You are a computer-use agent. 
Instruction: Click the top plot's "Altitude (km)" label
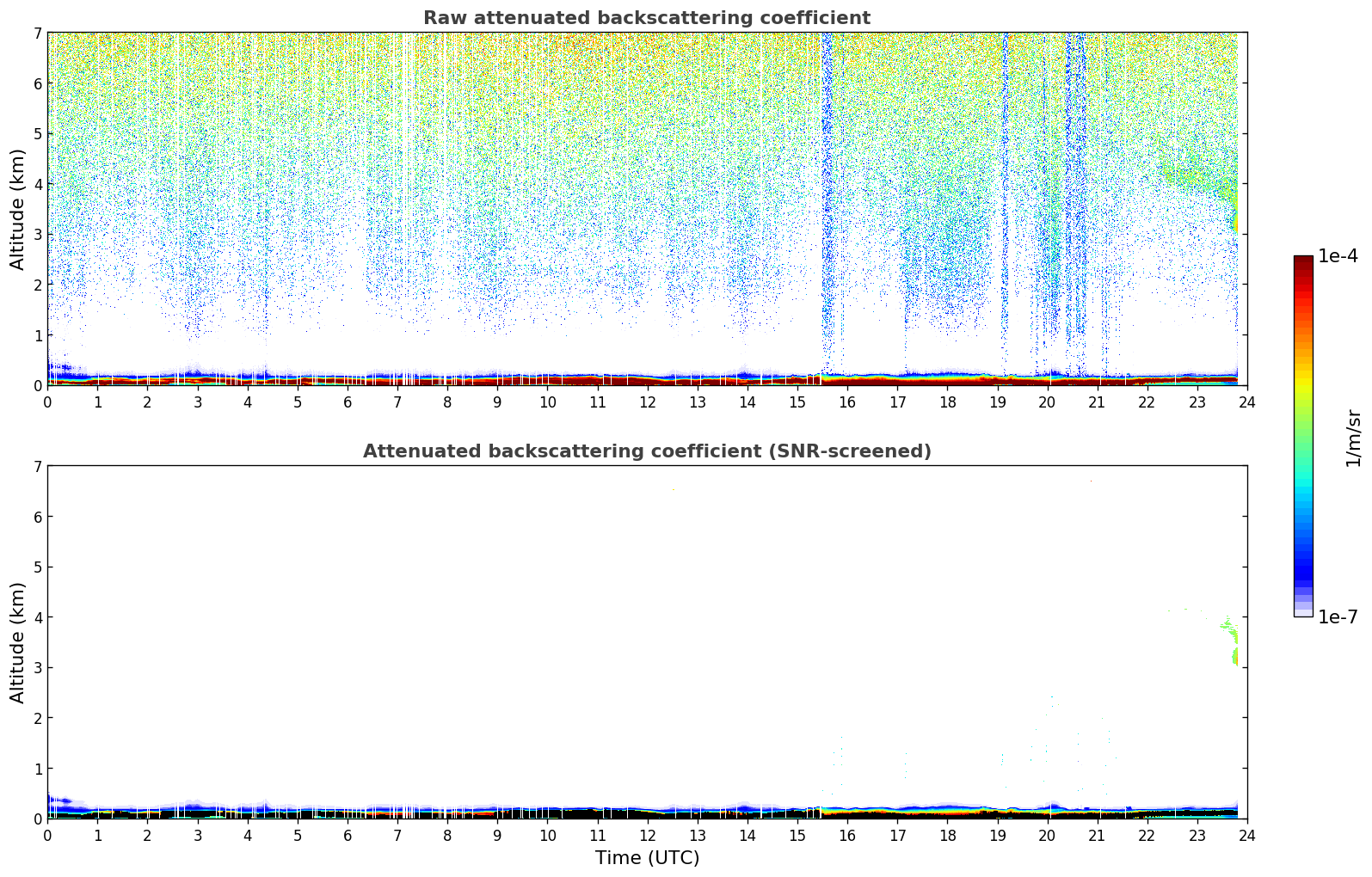point(18,209)
